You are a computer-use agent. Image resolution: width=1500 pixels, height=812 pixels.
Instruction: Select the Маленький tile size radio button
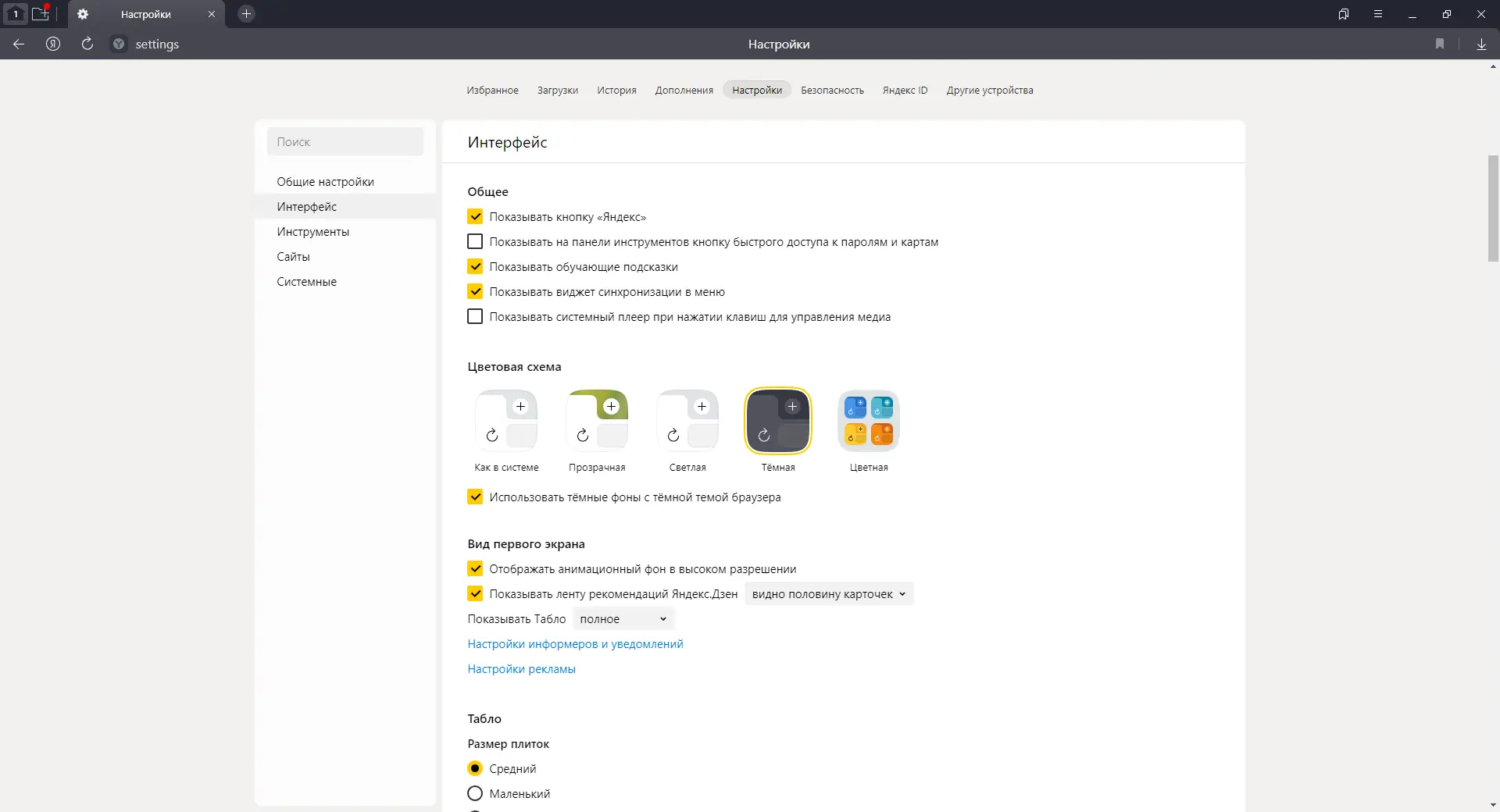(475, 794)
